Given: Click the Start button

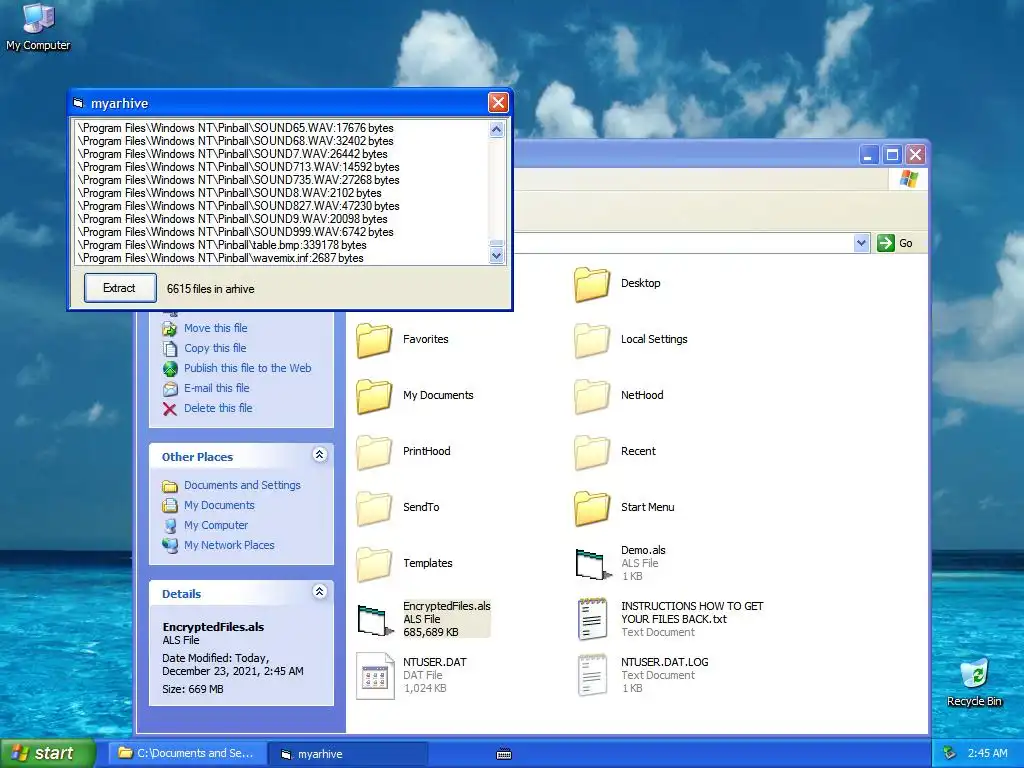Looking at the screenshot, I should [48, 753].
